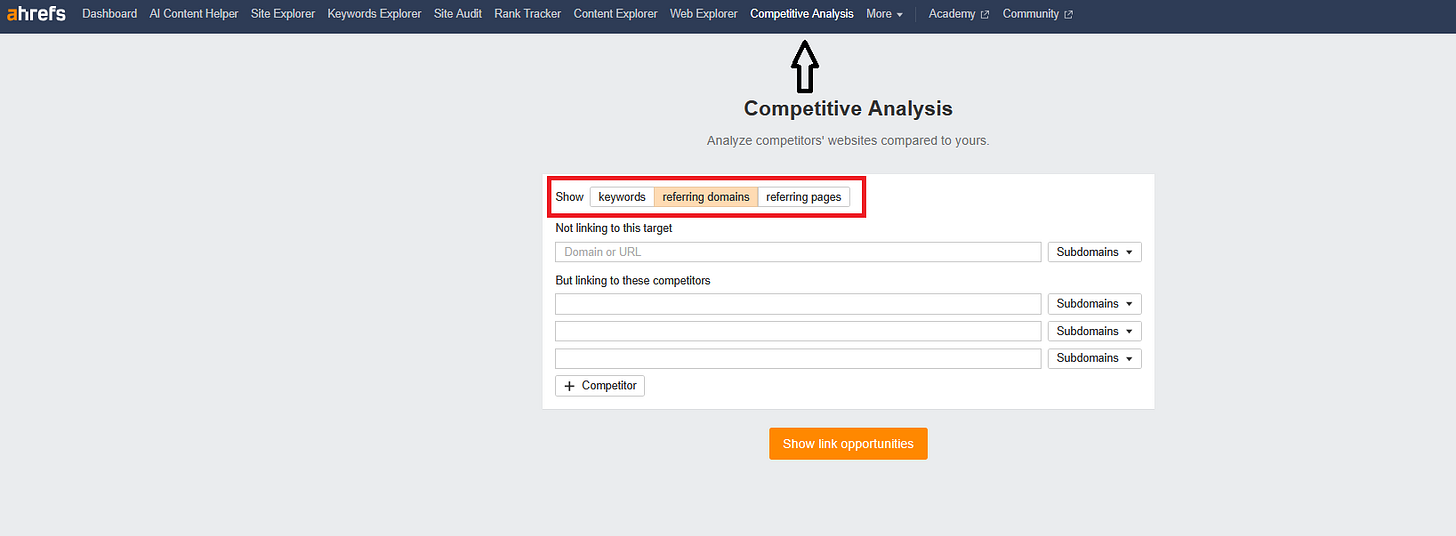Switch Show option to referring pages
1456x536 pixels.
pyautogui.click(x=804, y=197)
